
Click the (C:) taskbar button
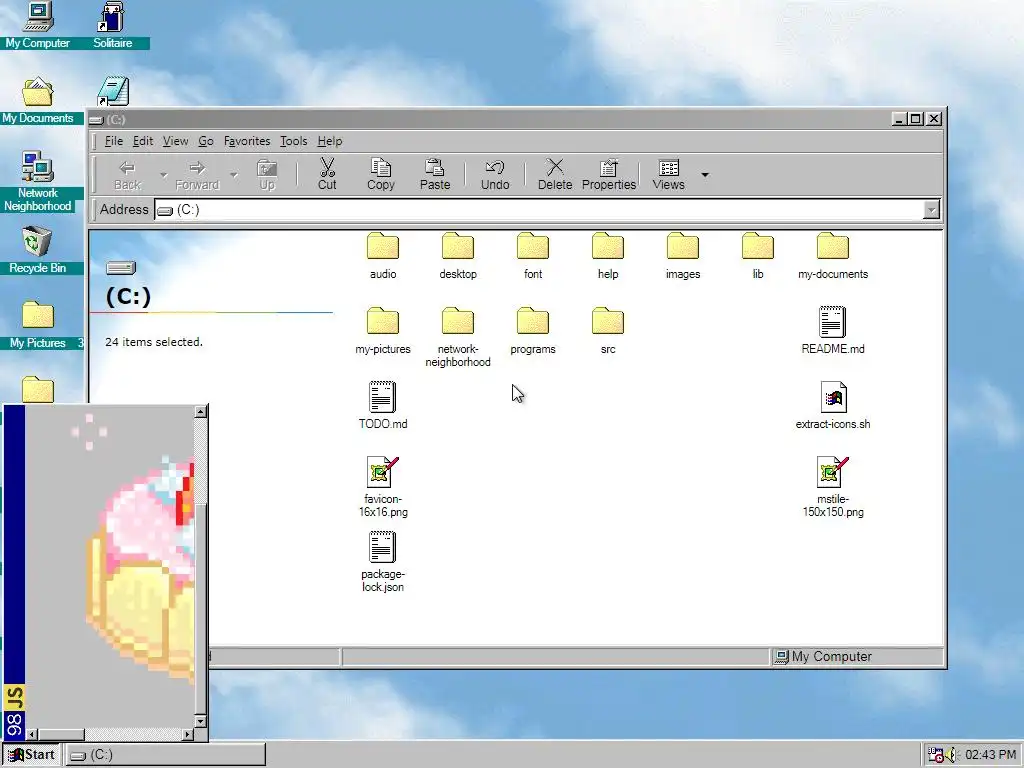pyautogui.click(x=166, y=755)
